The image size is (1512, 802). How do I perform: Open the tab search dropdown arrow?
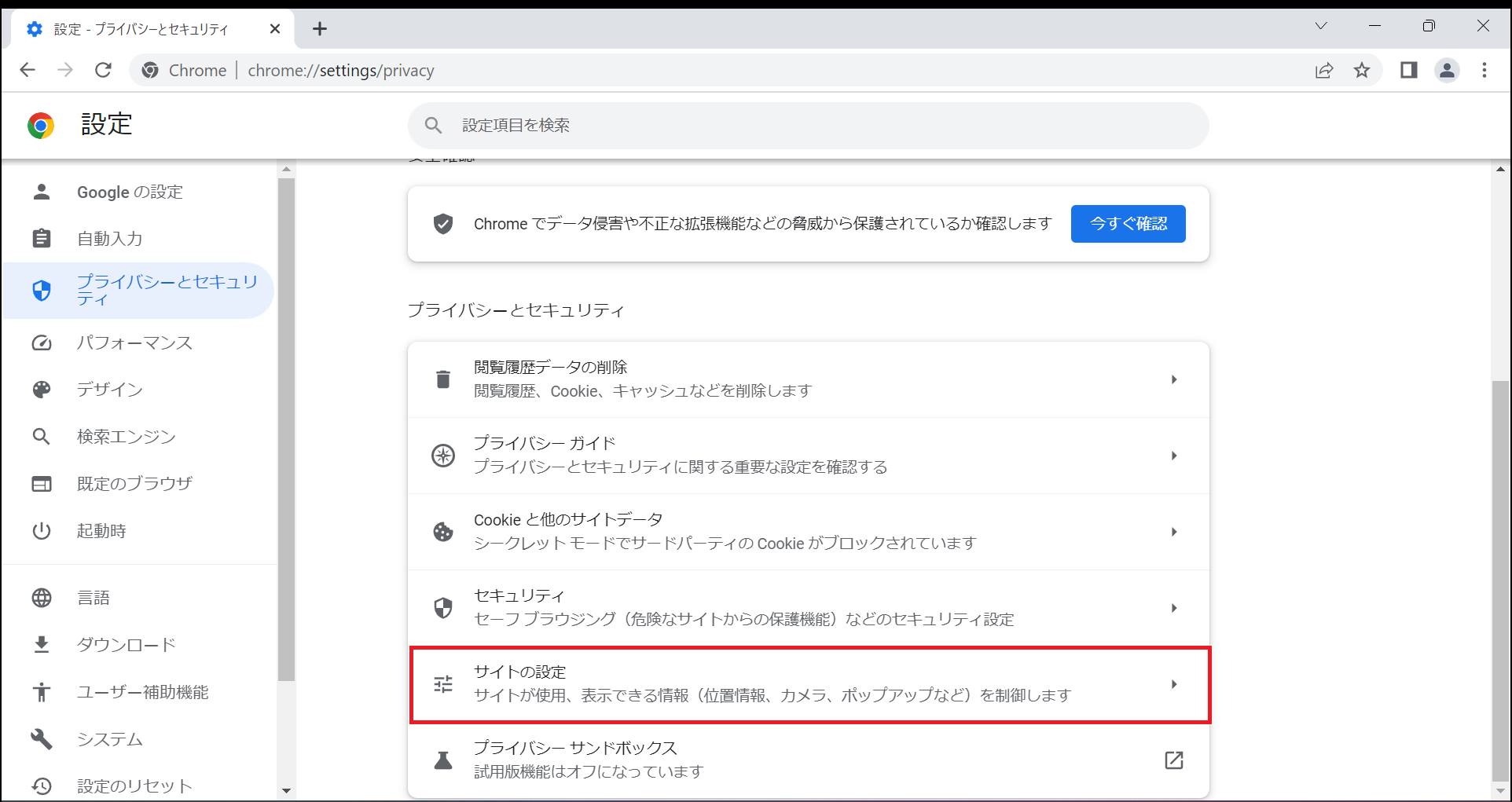point(1321,26)
